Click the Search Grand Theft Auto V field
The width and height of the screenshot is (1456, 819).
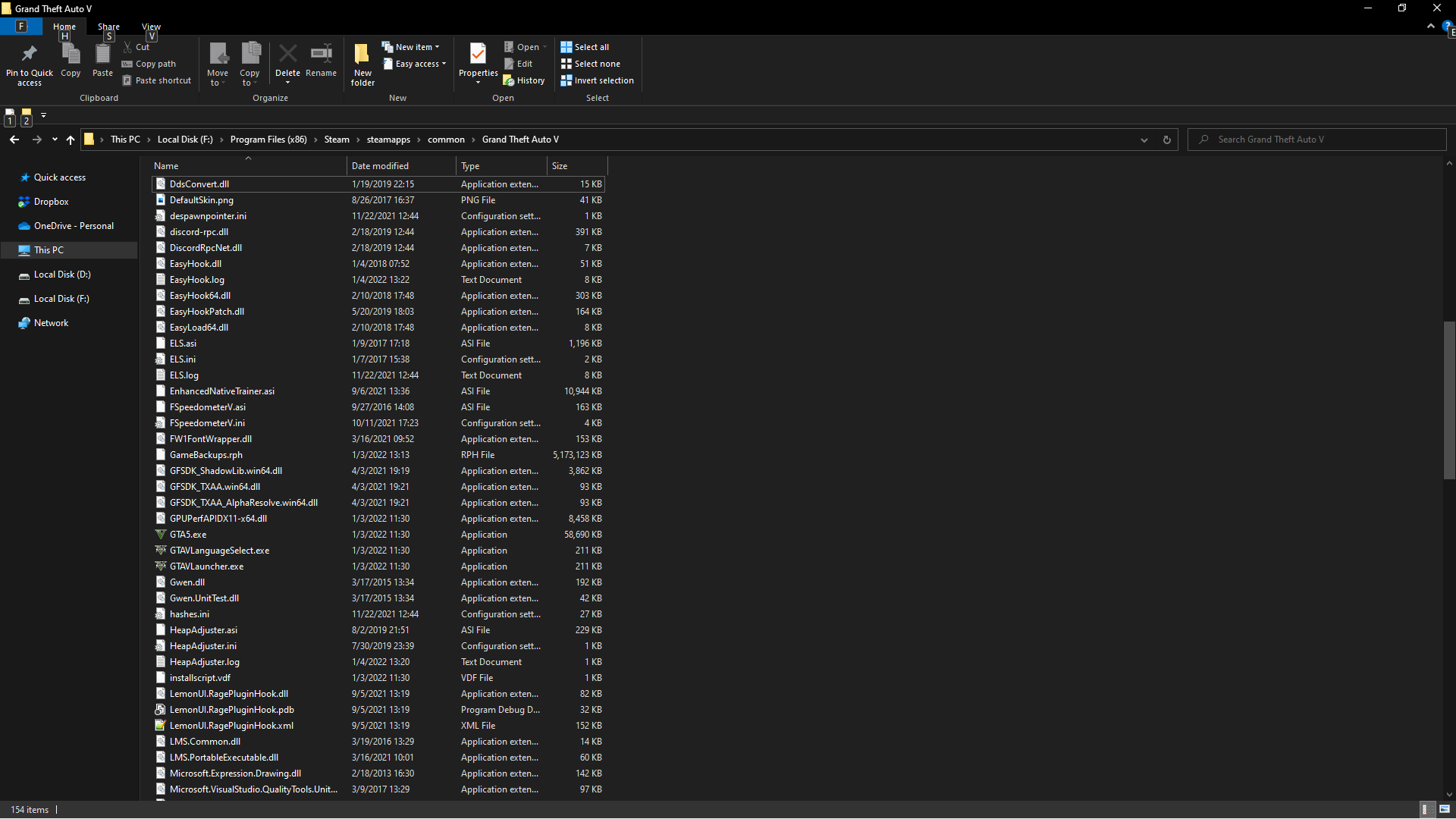coord(1319,140)
